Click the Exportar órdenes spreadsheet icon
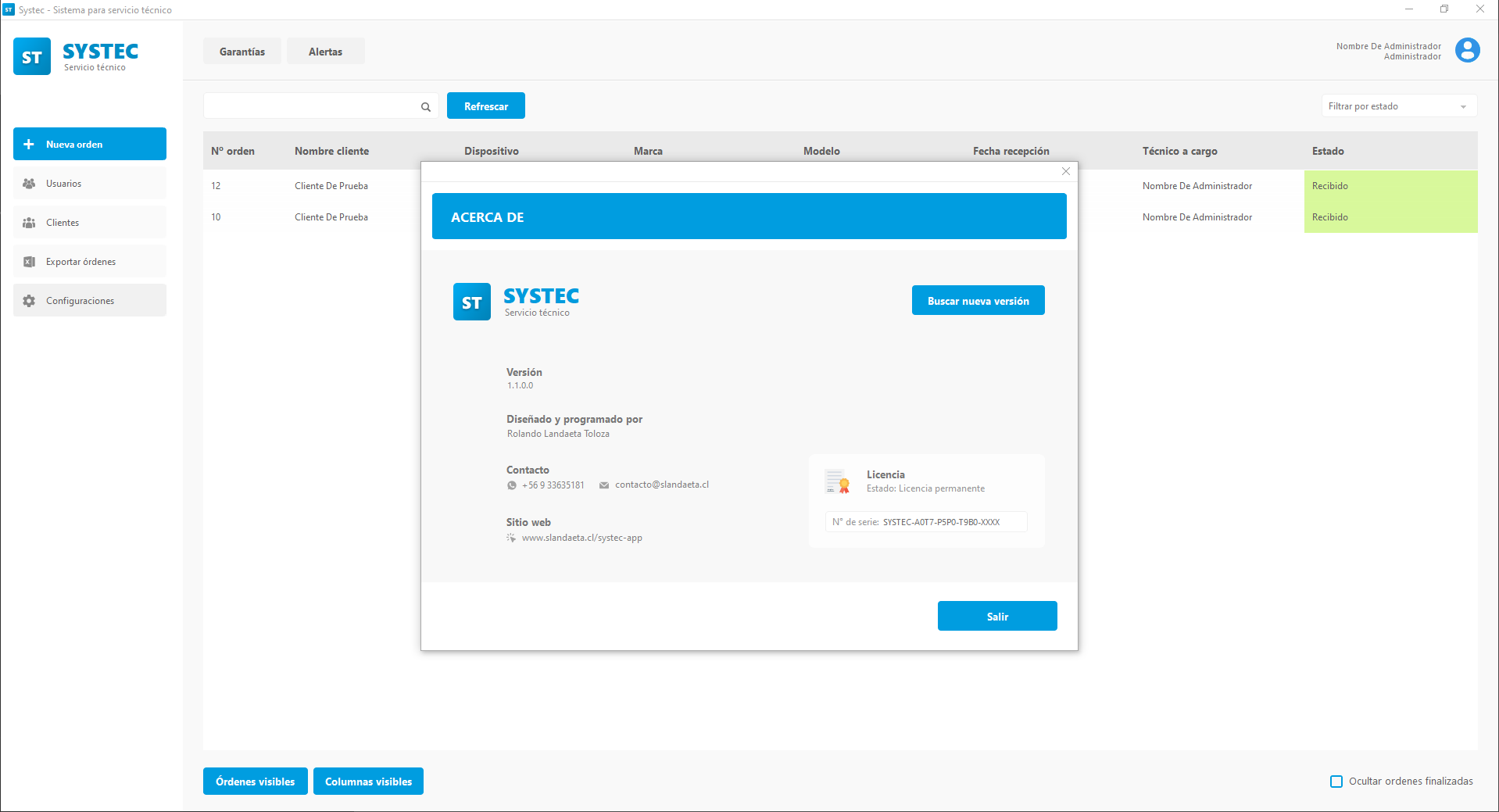Image resolution: width=1499 pixels, height=812 pixels. tap(29, 262)
